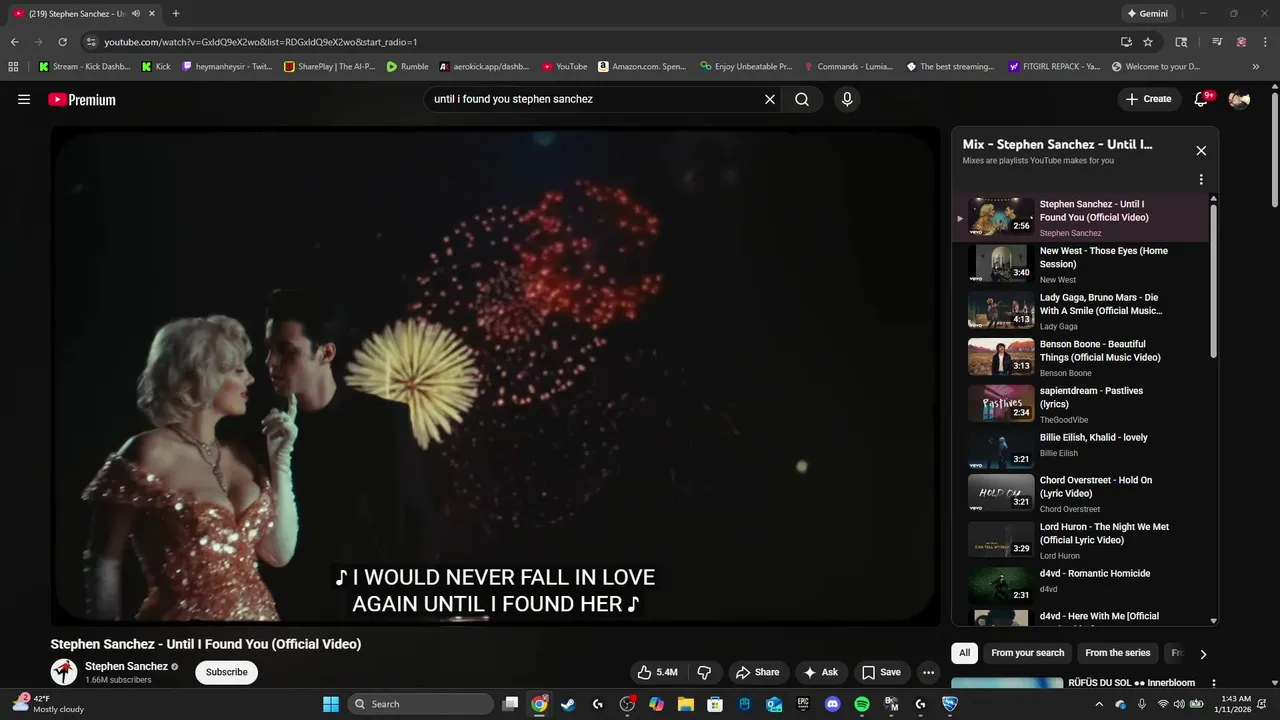Clear the search query with the X
This screenshot has width=1280, height=720.
pyautogui.click(x=770, y=99)
